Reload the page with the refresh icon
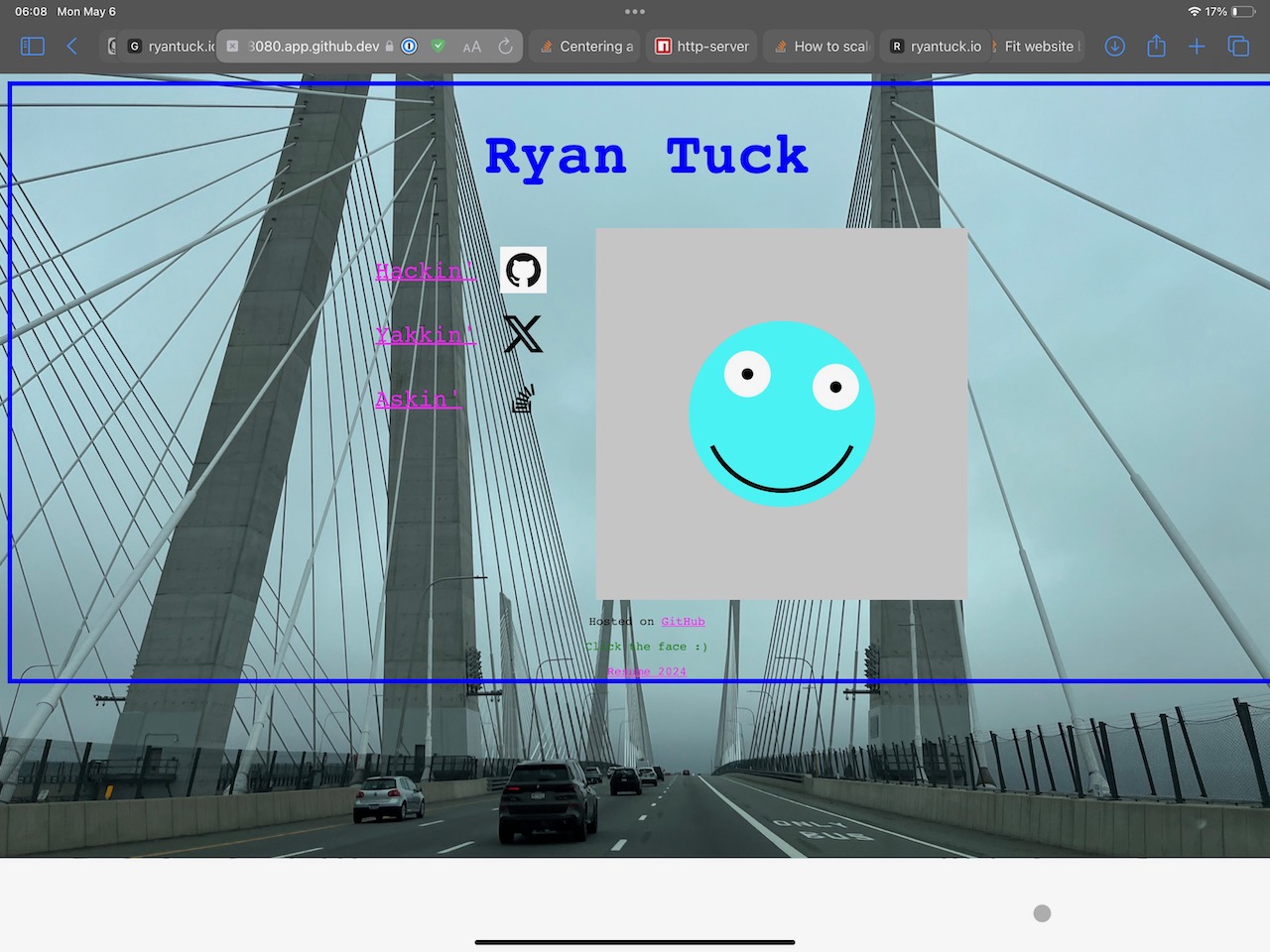Screen dimensions: 1270x952 pos(505,47)
